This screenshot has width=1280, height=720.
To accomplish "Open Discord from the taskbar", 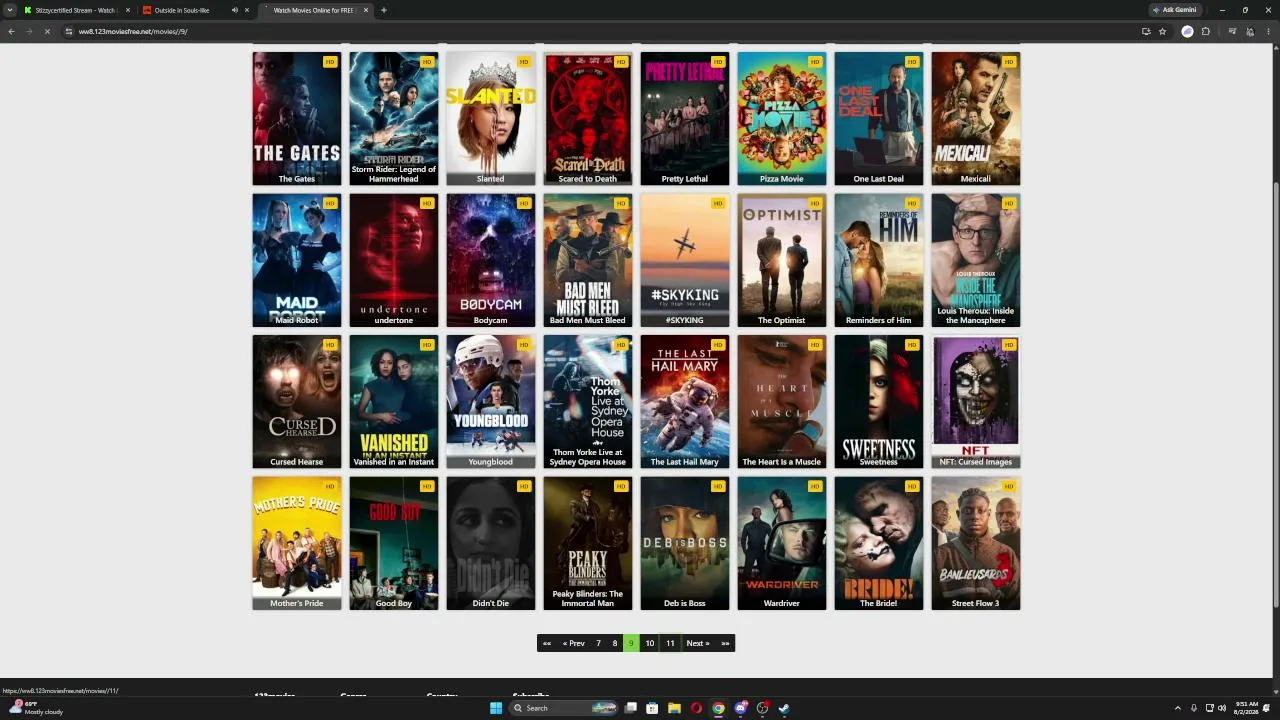I will click(x=740, y=708).
